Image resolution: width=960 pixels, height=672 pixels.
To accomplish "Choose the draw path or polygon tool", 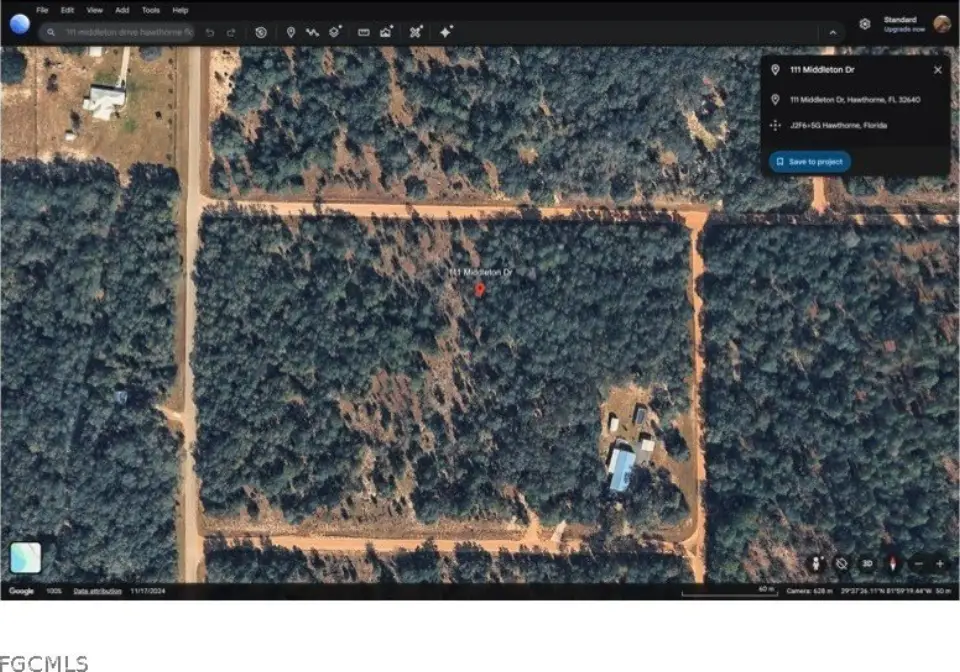I will 312,32.
